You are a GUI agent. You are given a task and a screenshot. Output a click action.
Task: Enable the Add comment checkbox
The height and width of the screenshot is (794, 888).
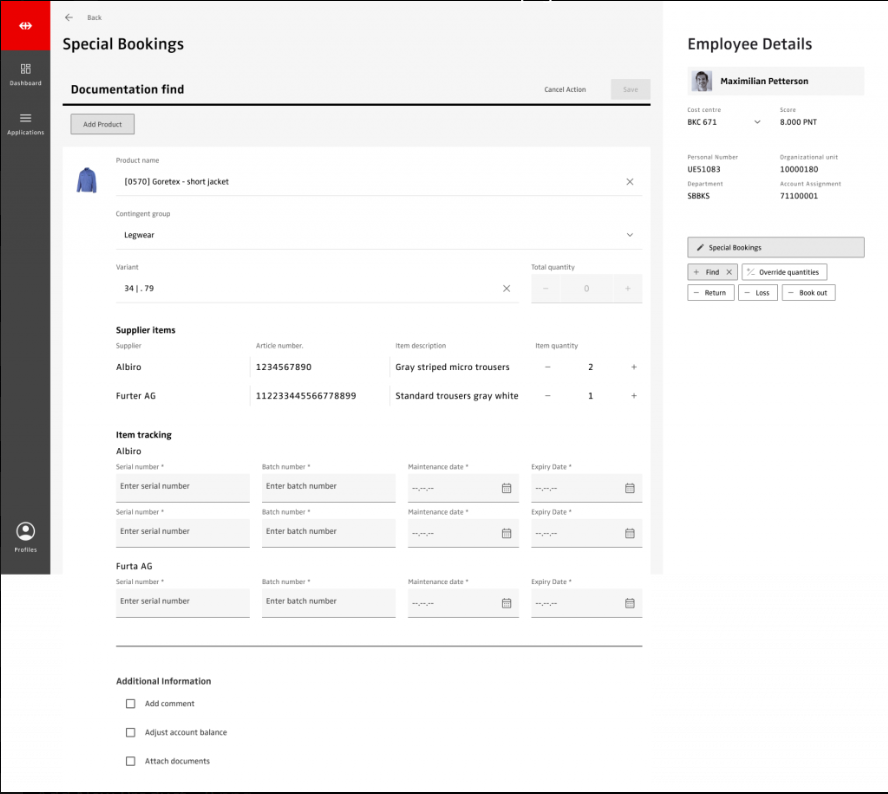(x=130, y=704)
